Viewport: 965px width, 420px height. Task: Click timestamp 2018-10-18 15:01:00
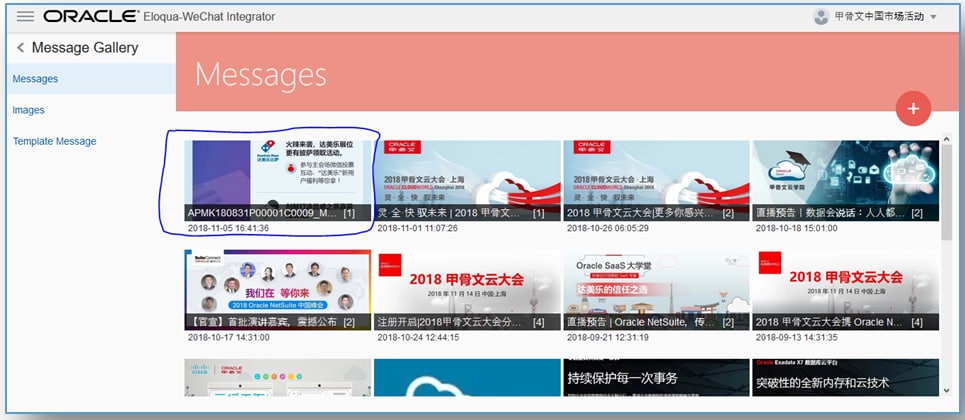coord(796,228)
